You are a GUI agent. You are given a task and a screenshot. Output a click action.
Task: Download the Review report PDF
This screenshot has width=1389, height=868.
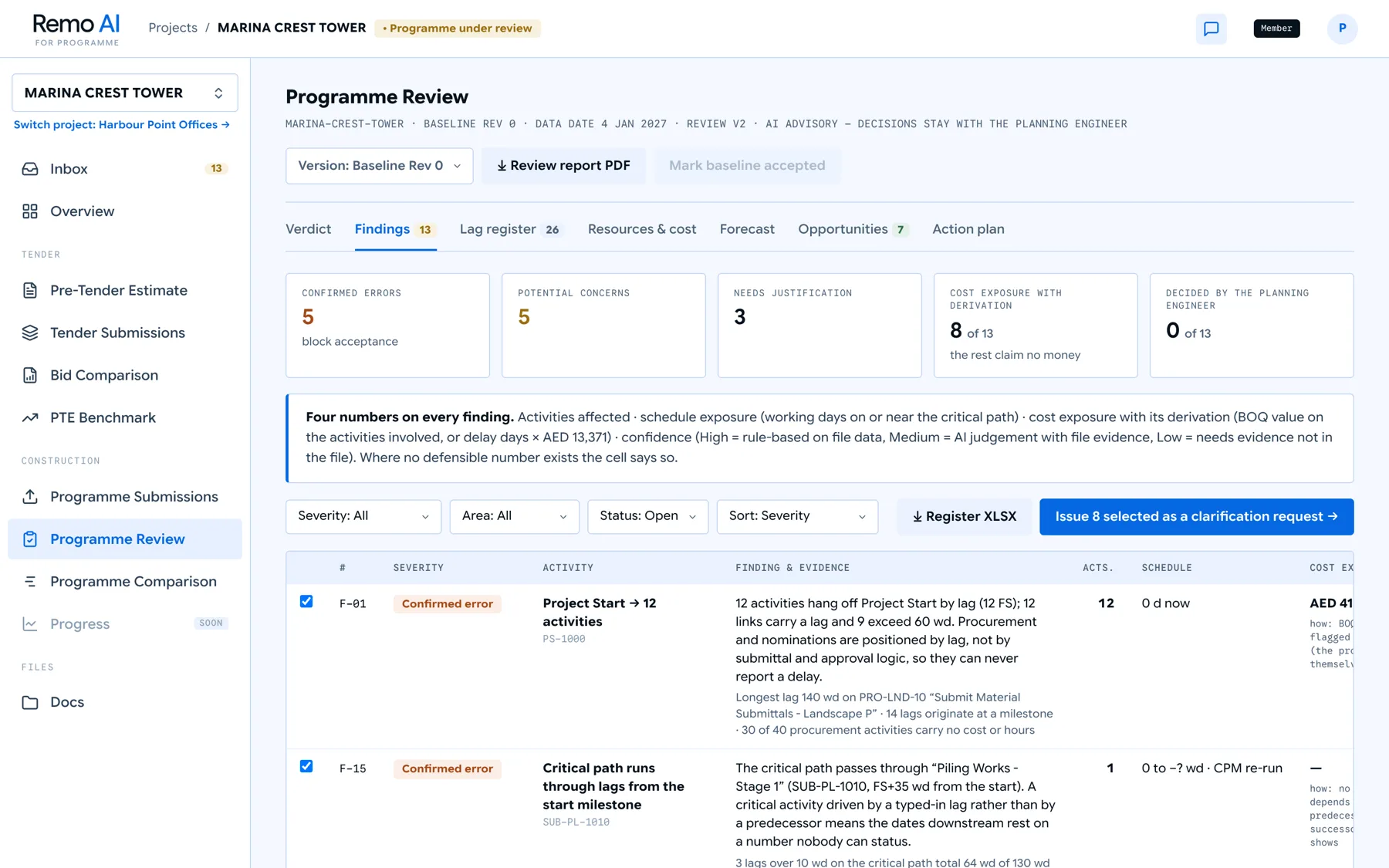pos(563,166)
